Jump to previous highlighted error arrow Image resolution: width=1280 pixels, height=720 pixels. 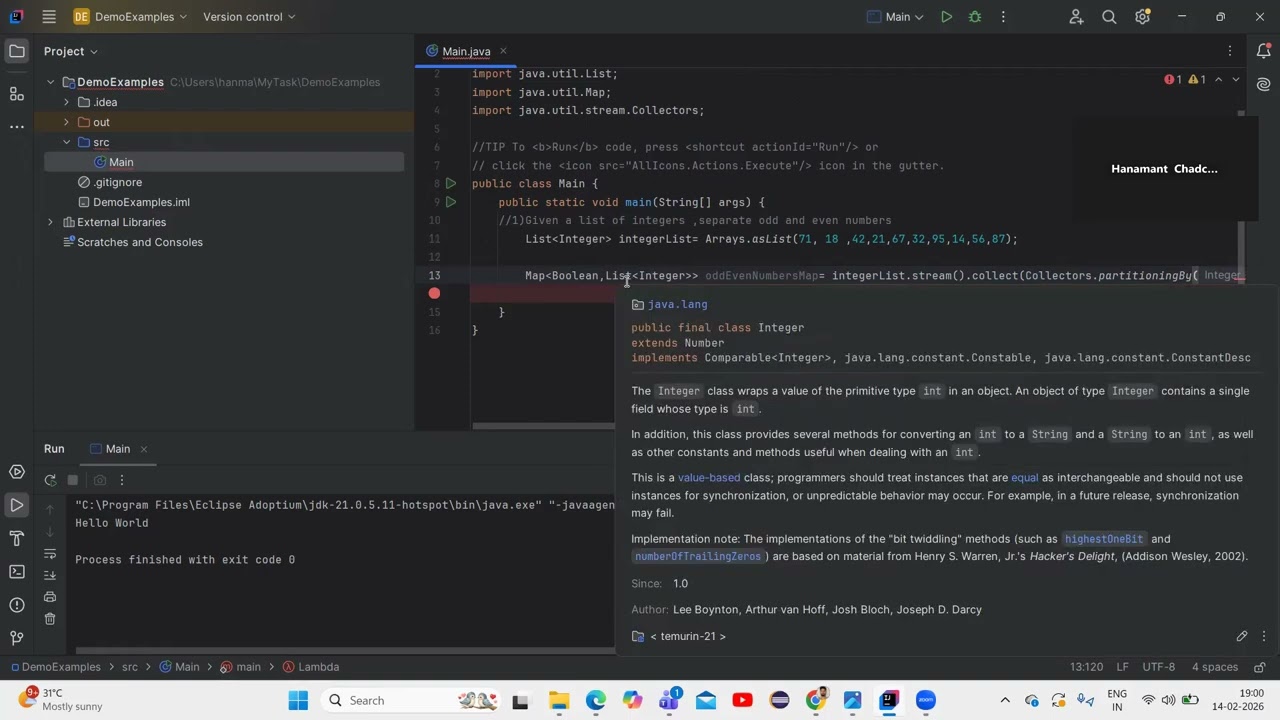(1218, 79)
